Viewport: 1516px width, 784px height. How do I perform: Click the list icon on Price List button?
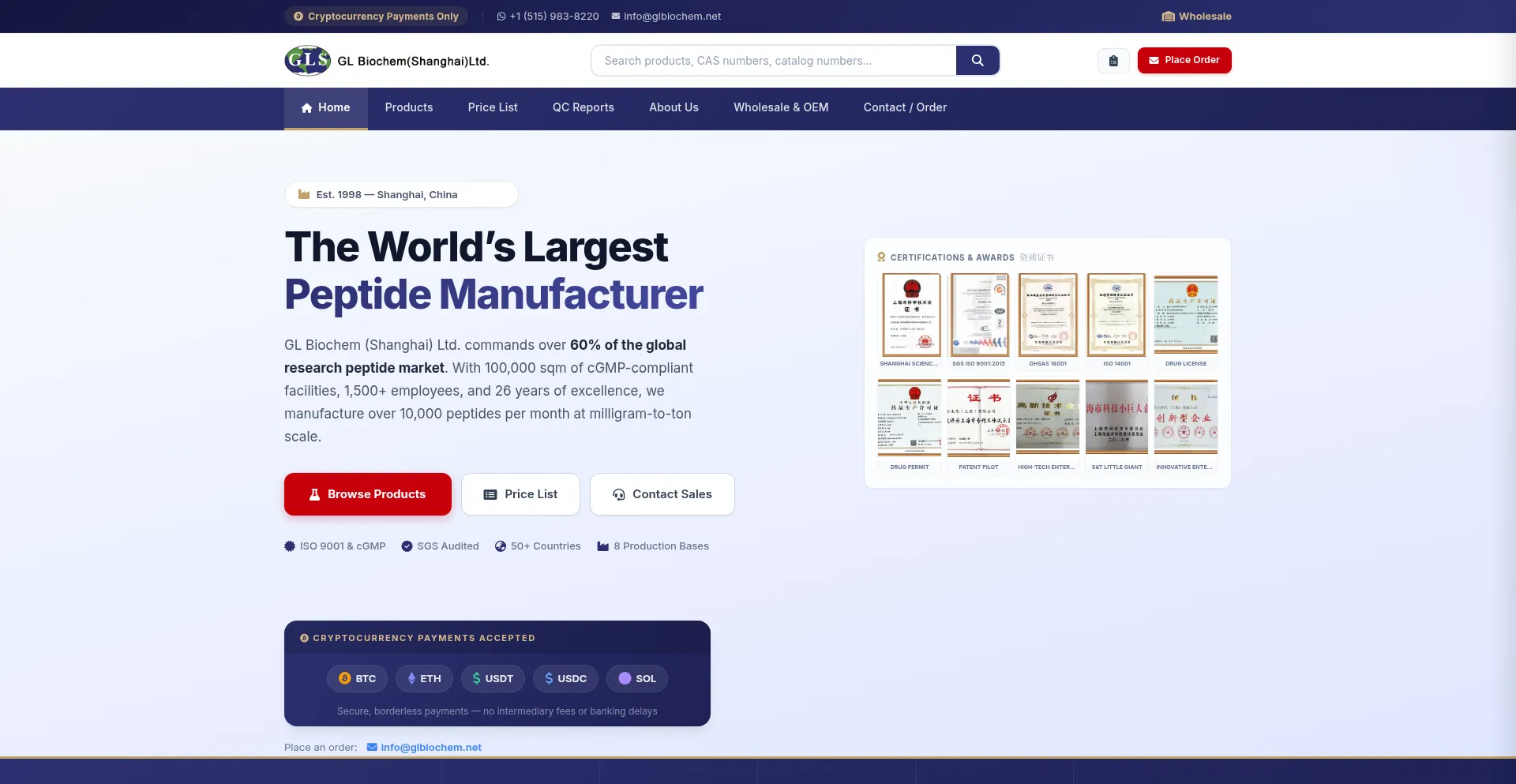(x=490, y=494)
